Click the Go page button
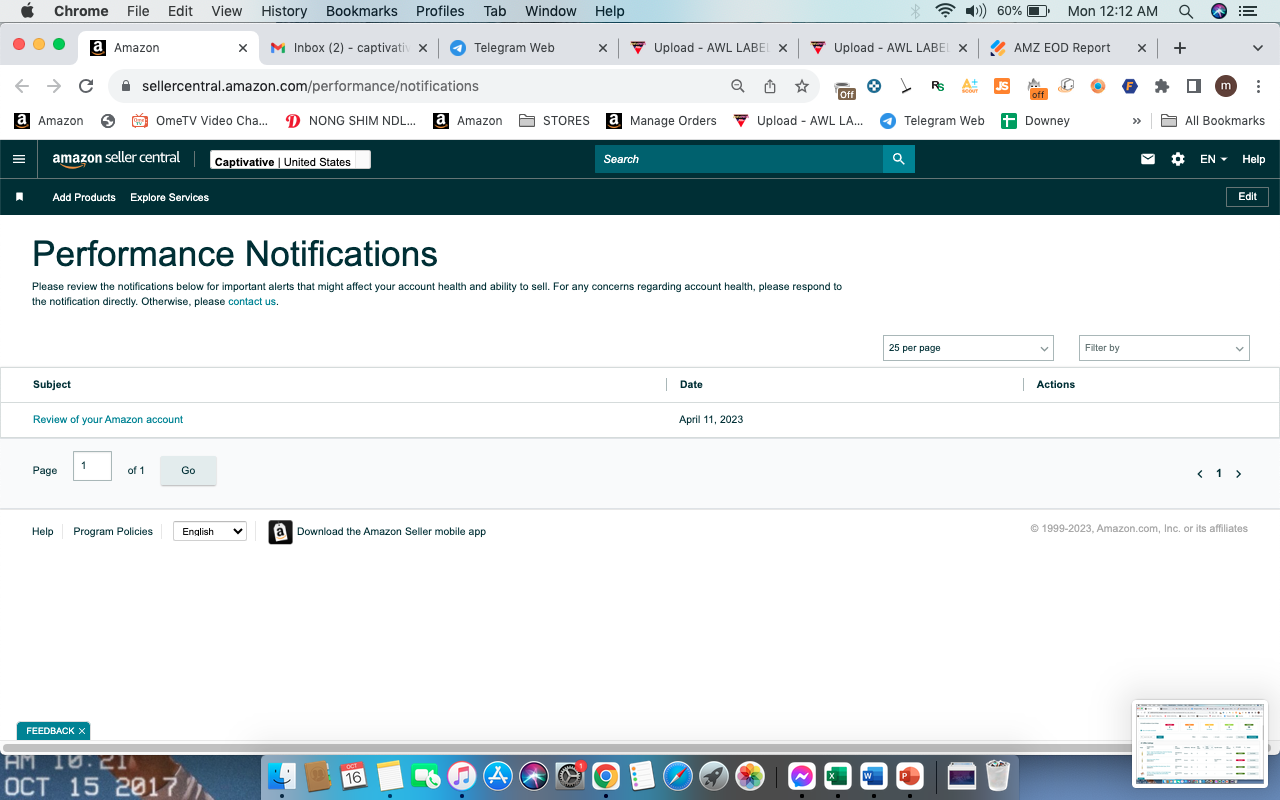The height and width of the screenshot is (800, 1280). [188, 470]
